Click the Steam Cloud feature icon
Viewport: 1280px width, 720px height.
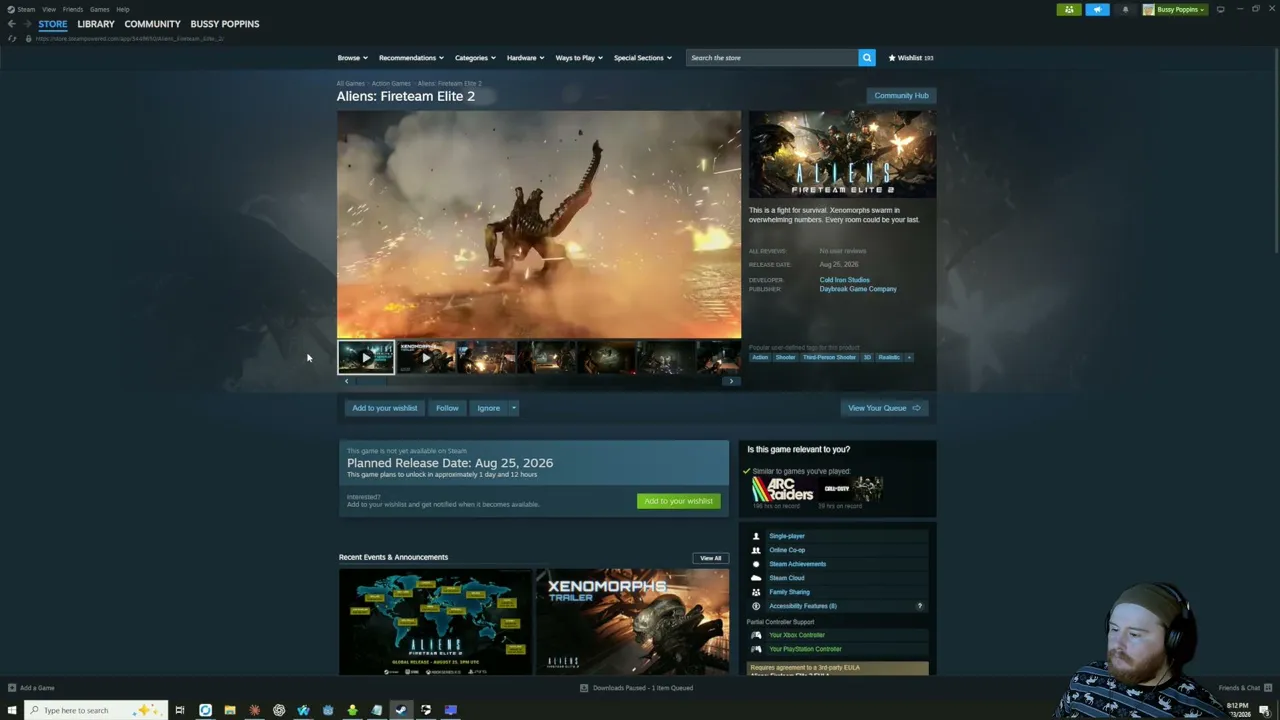(x=756, y=578)
